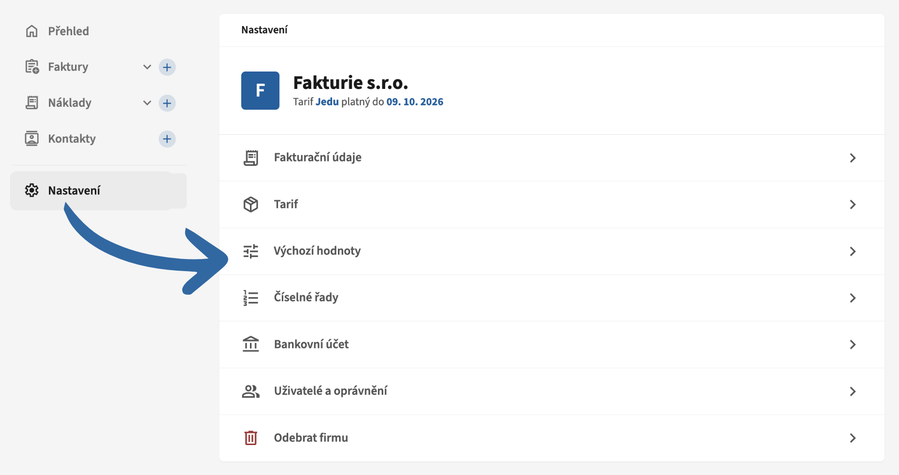899x475 pixels.
Task: Go to Přehled in the sidebar menu
Action: [x=68, y=31]
